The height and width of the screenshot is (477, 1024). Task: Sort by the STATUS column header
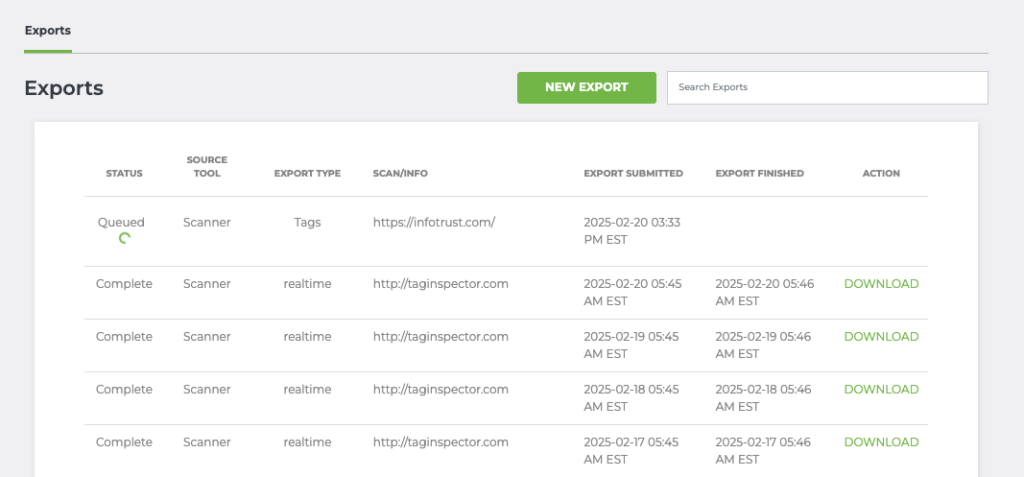pos(124,174)
